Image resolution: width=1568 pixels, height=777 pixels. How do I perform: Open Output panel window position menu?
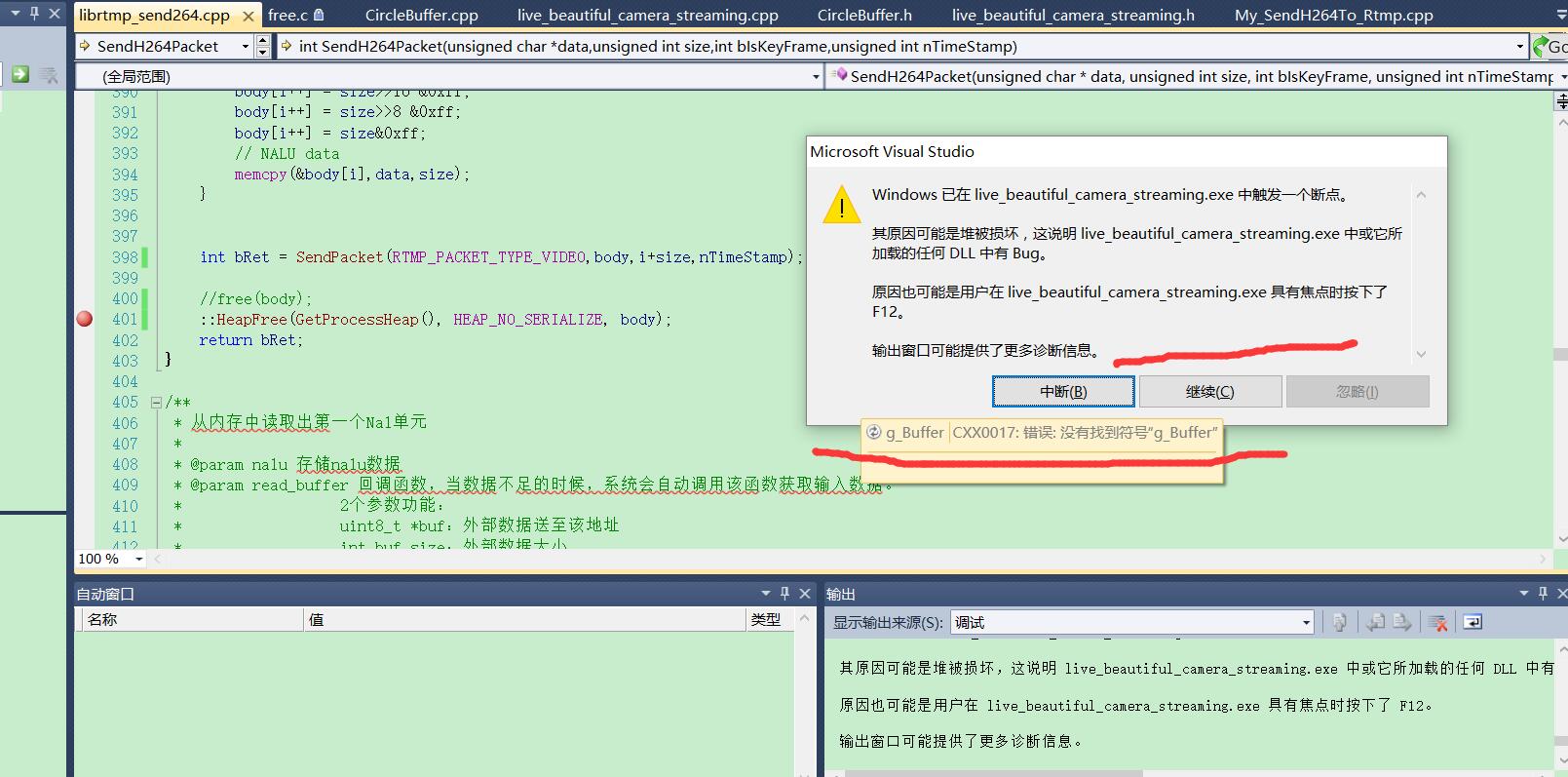click(x=1524, y=593)
